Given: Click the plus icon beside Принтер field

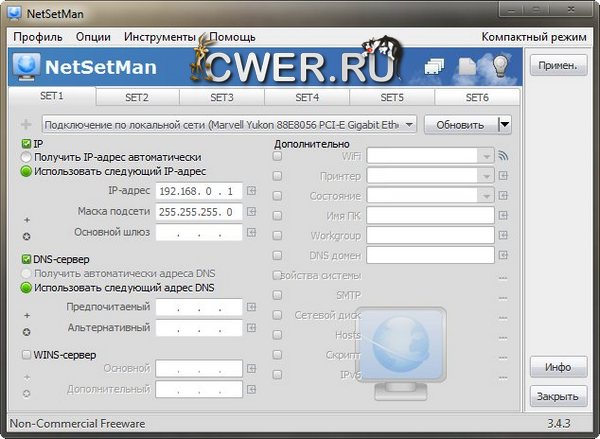Looking at the screenshot, I should (503, 176).
